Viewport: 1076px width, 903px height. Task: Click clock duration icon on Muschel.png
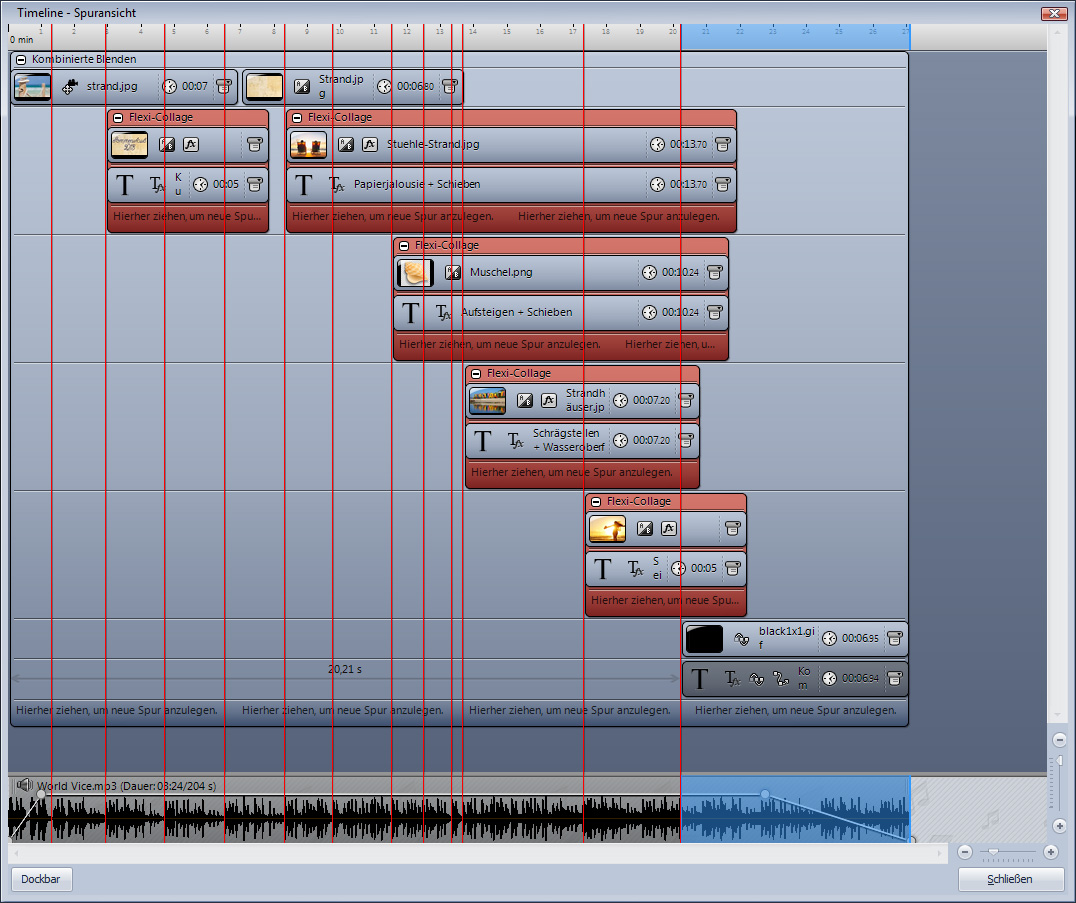click(x=649, y=272)
